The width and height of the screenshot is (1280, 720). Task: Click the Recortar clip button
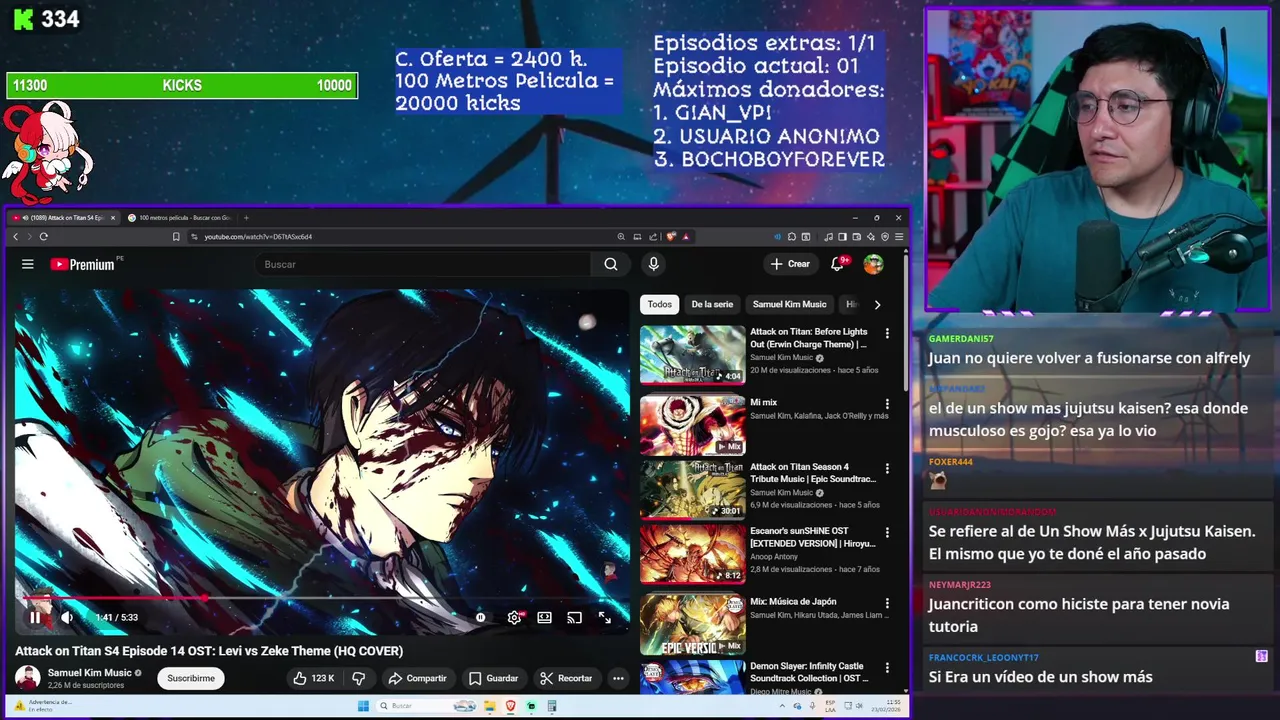coord(566,678)
